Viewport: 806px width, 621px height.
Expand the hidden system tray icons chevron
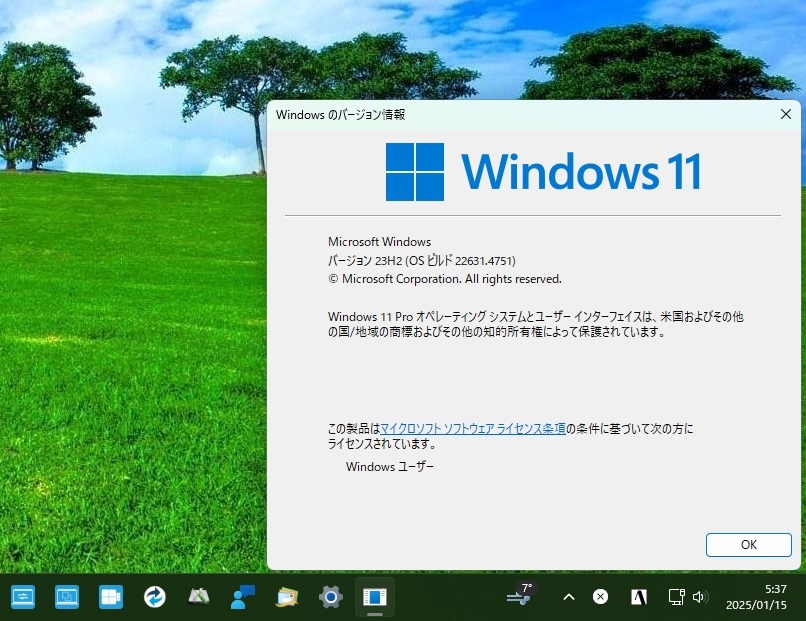coord(569,597)
